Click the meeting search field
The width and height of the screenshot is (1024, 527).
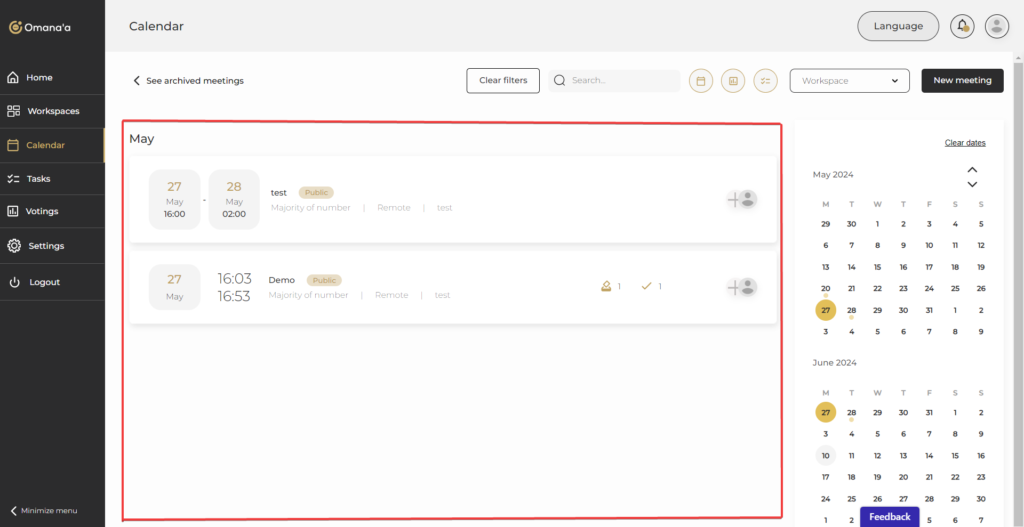click(x=620, y=81)
